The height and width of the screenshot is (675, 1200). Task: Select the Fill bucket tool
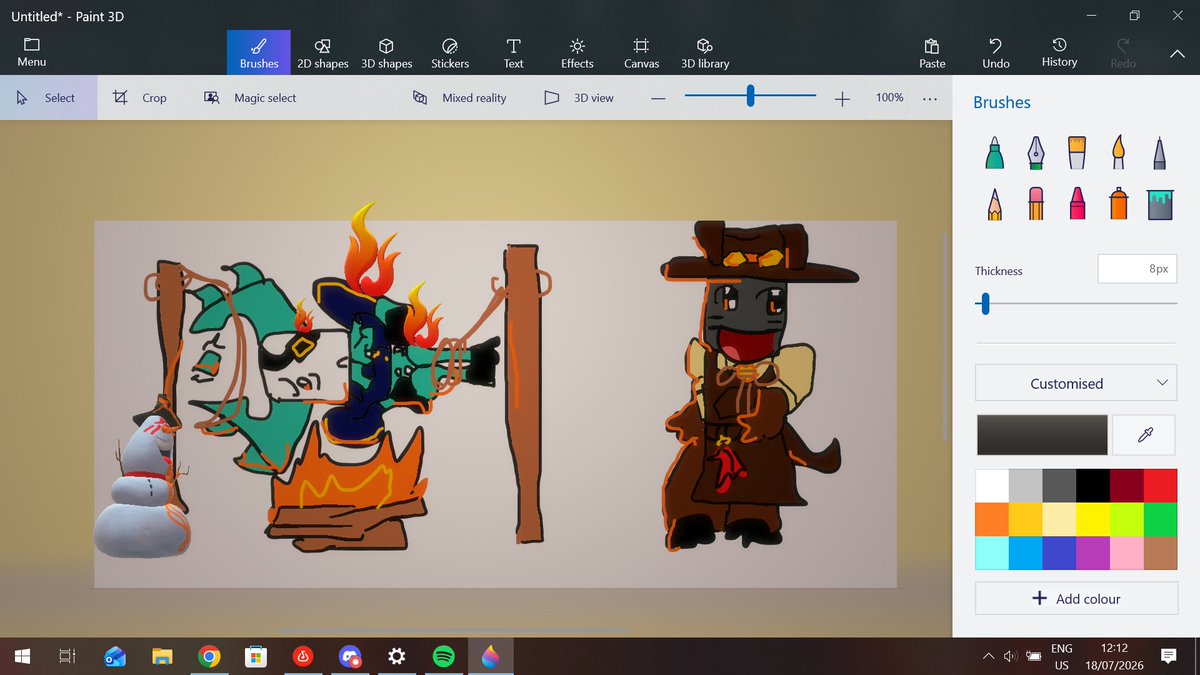click(x=1159, y=204)
